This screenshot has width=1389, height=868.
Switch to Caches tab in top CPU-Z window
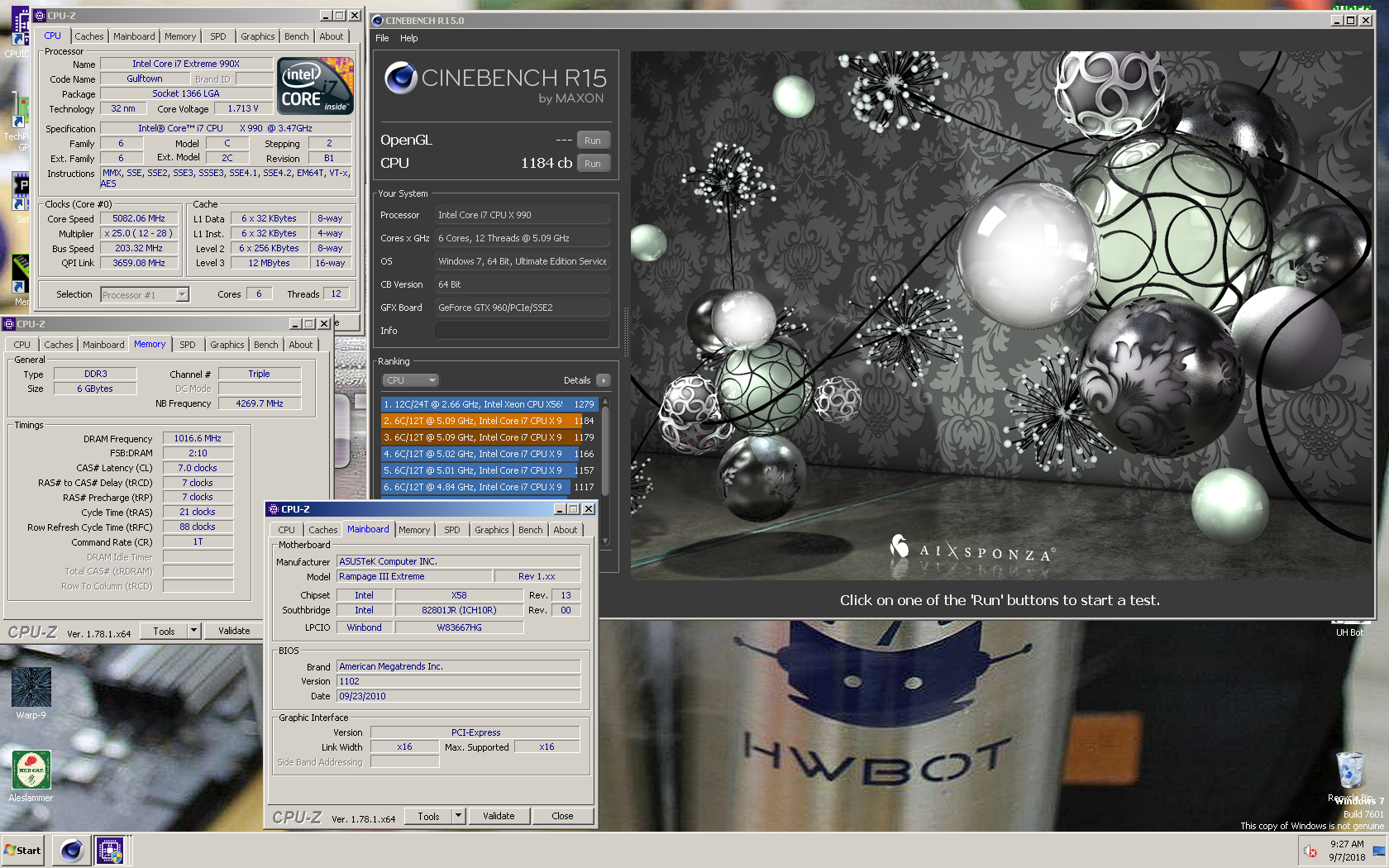coord(89,36)
